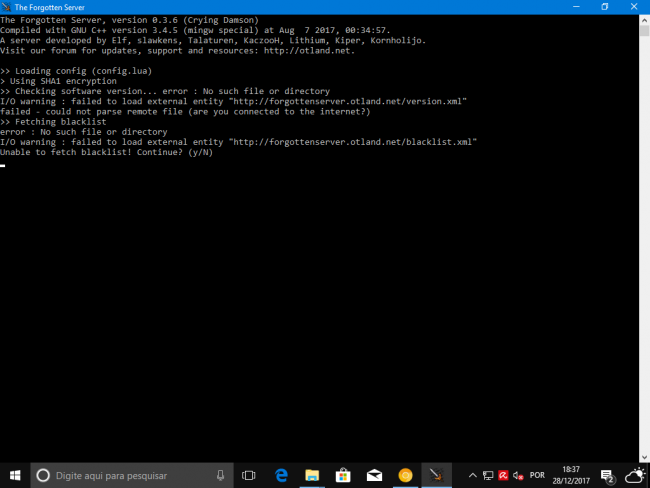
Task: Click the blacklist.xml URL text
Action: click(x=352, y=142)
